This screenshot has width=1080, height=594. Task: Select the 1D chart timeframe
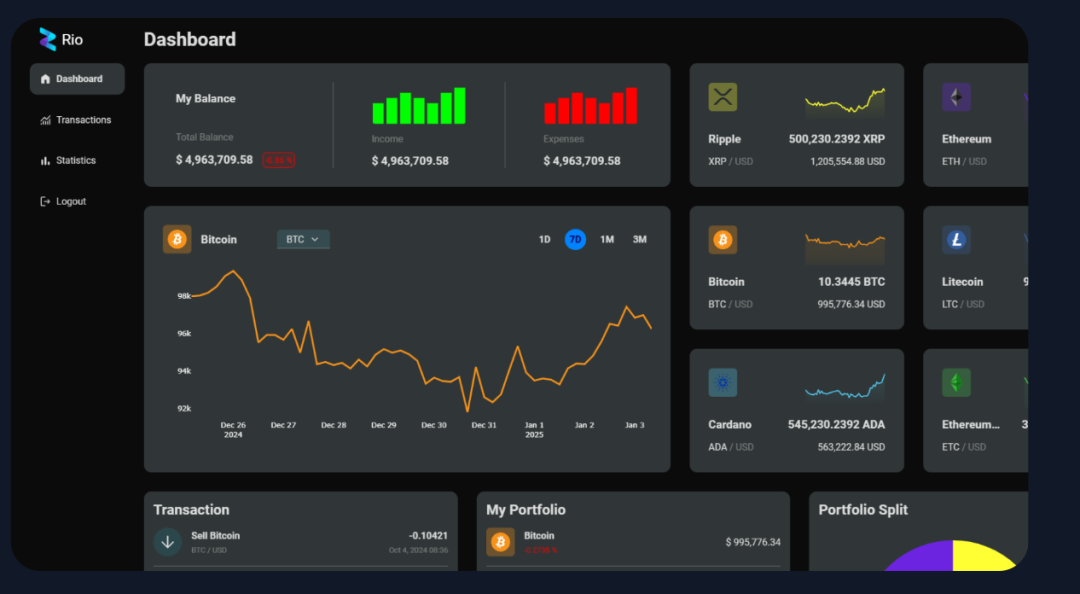click(x=544, y=239)
